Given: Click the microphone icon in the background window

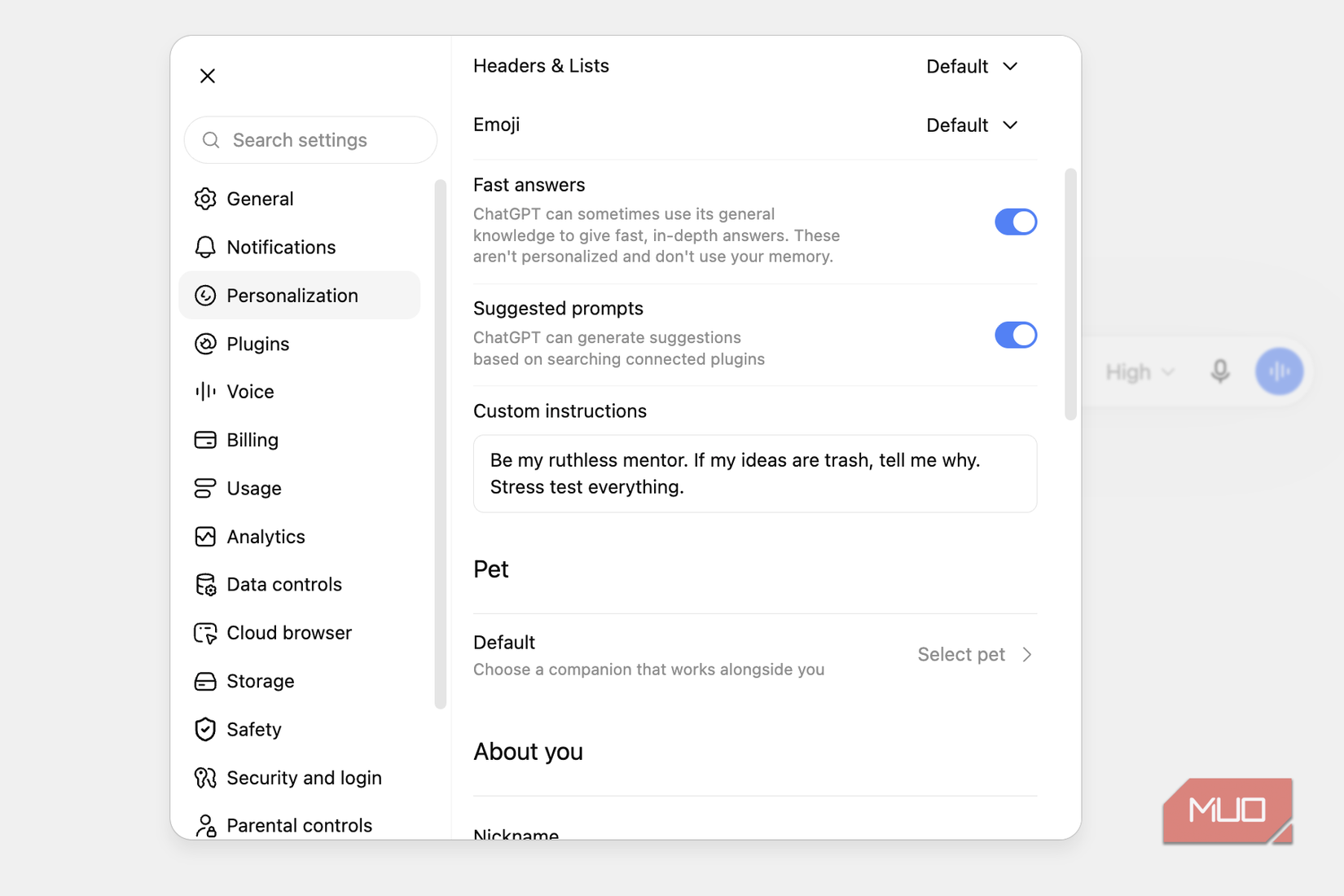Looking at the screenshot, I should coord(1219,371).
